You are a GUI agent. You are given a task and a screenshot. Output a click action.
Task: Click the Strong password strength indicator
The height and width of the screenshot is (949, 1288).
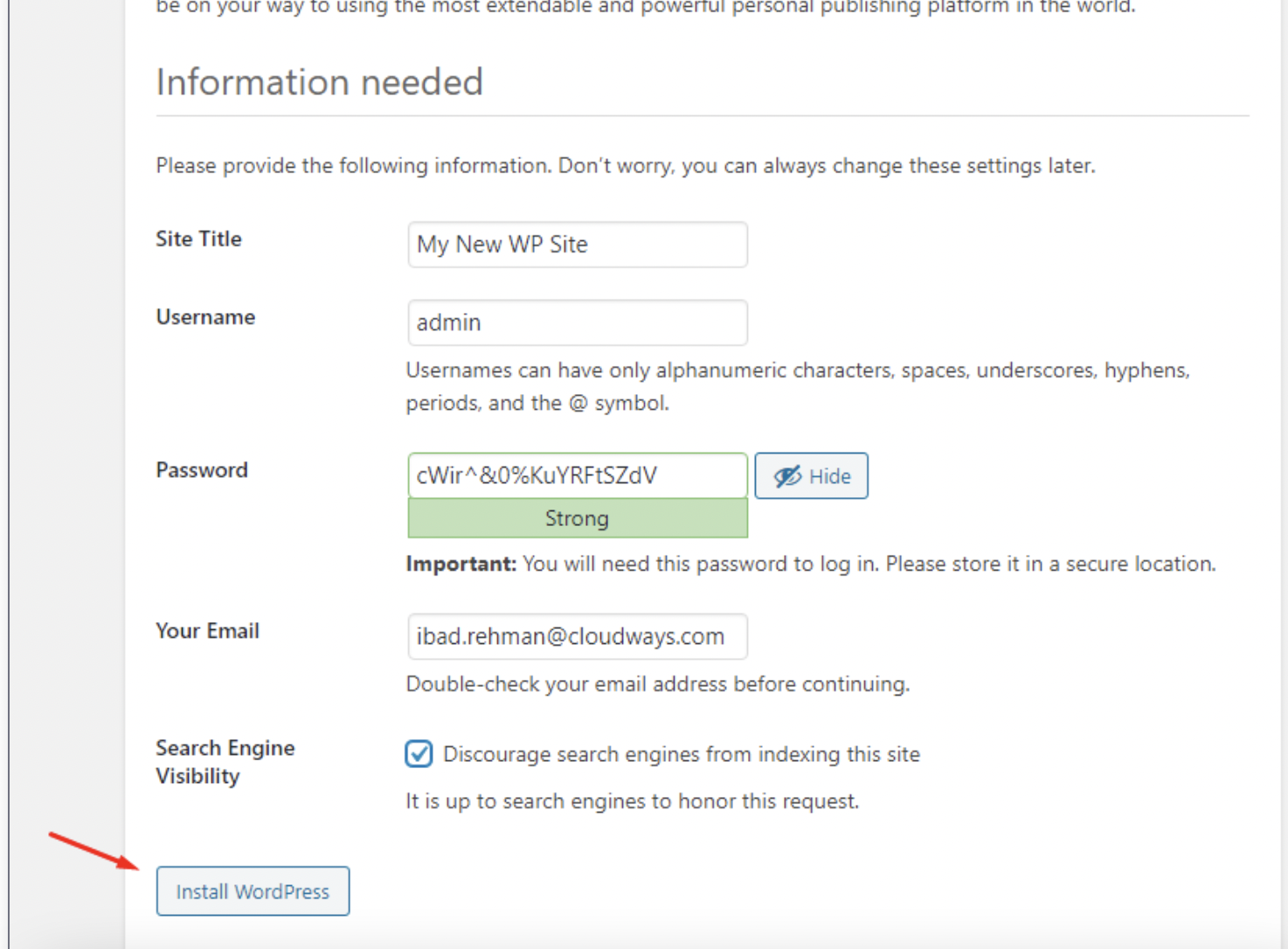(577, 518)
